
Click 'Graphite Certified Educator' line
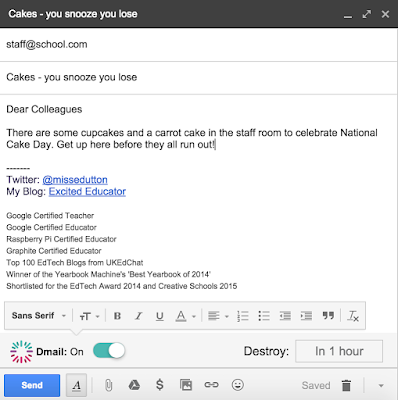54,251
